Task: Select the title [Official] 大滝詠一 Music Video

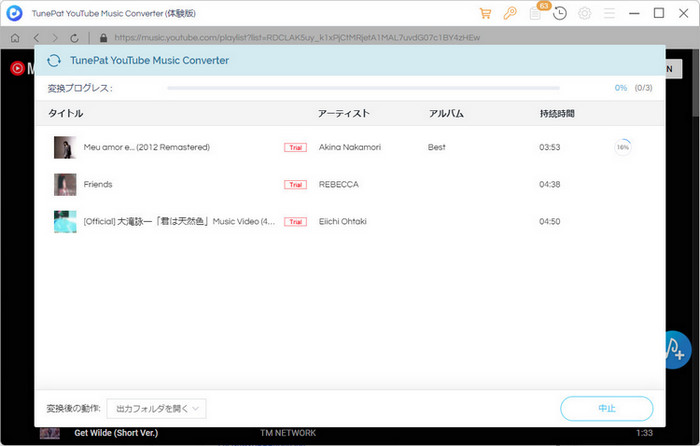Action: [179, 221]
